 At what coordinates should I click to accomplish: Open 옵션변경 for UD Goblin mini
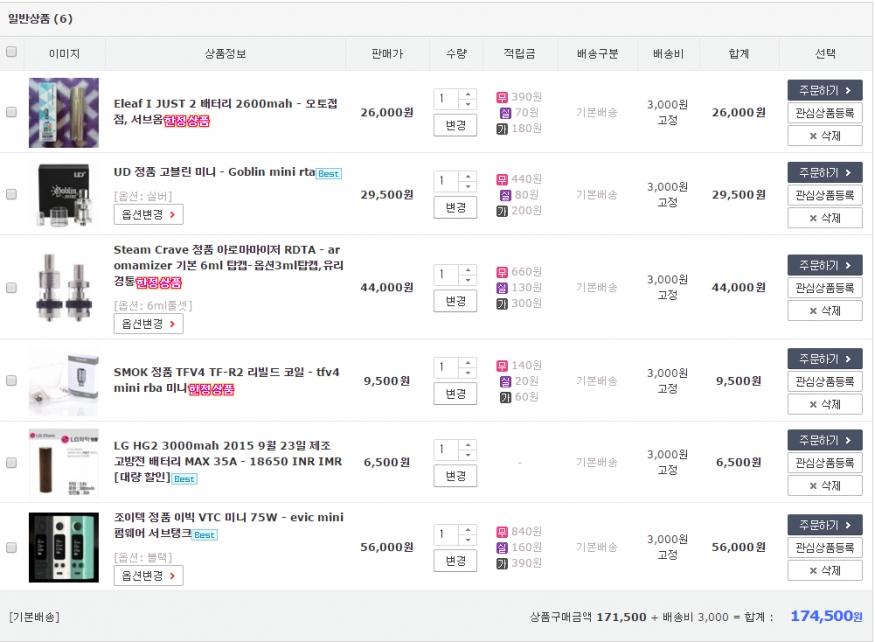148,214
